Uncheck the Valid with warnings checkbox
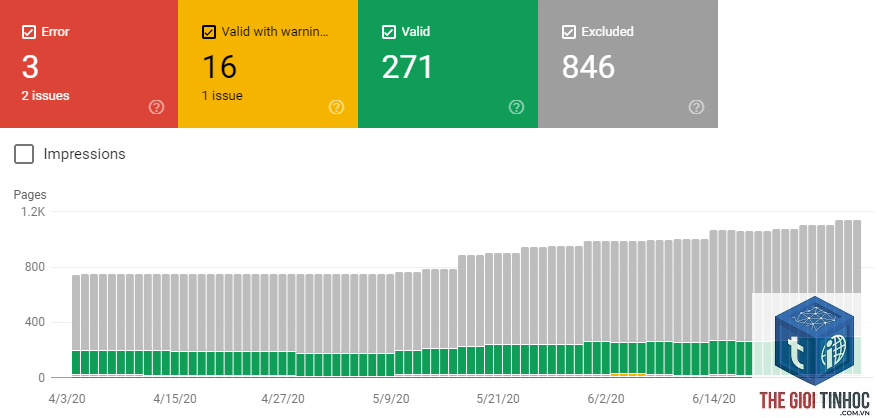The image size is (877, 418). pos(209,32)
